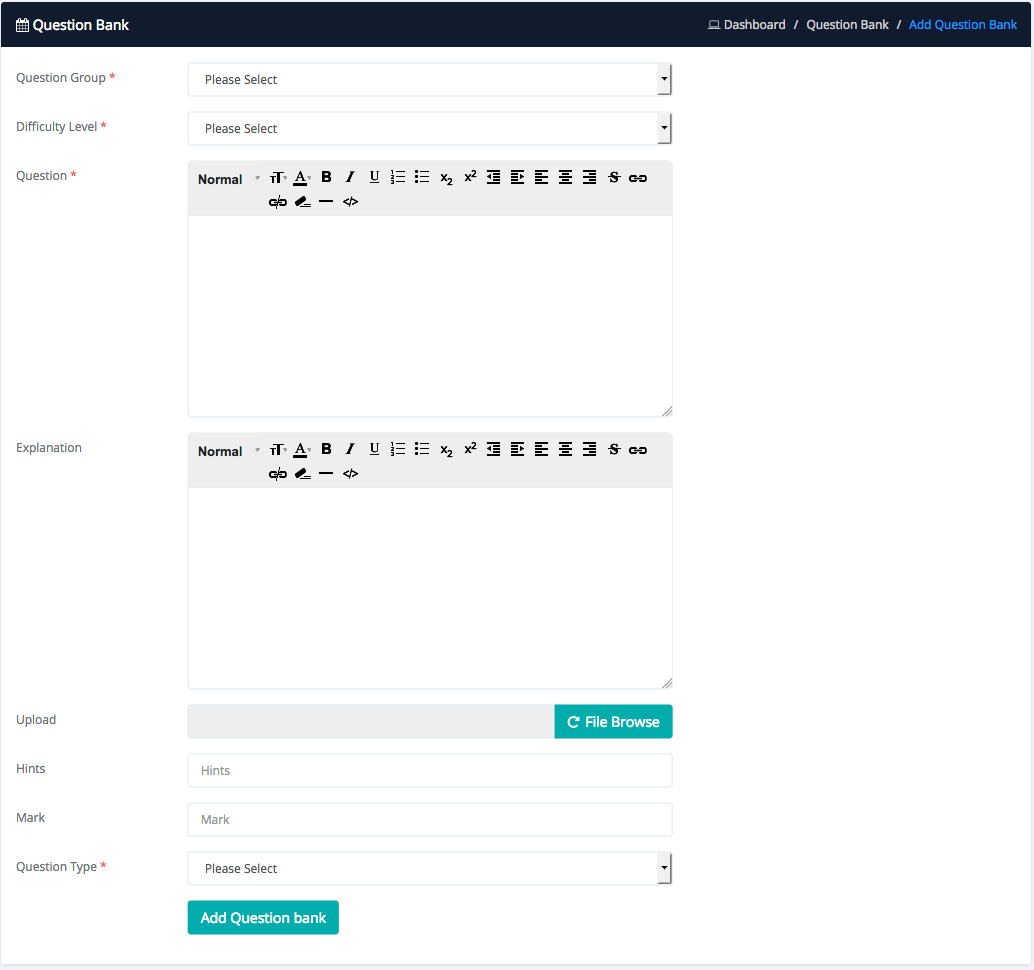Insert link in the Question editor toolbar
Screen dimensions: 1034x970
pyautogui.click(x=638, y=178)
